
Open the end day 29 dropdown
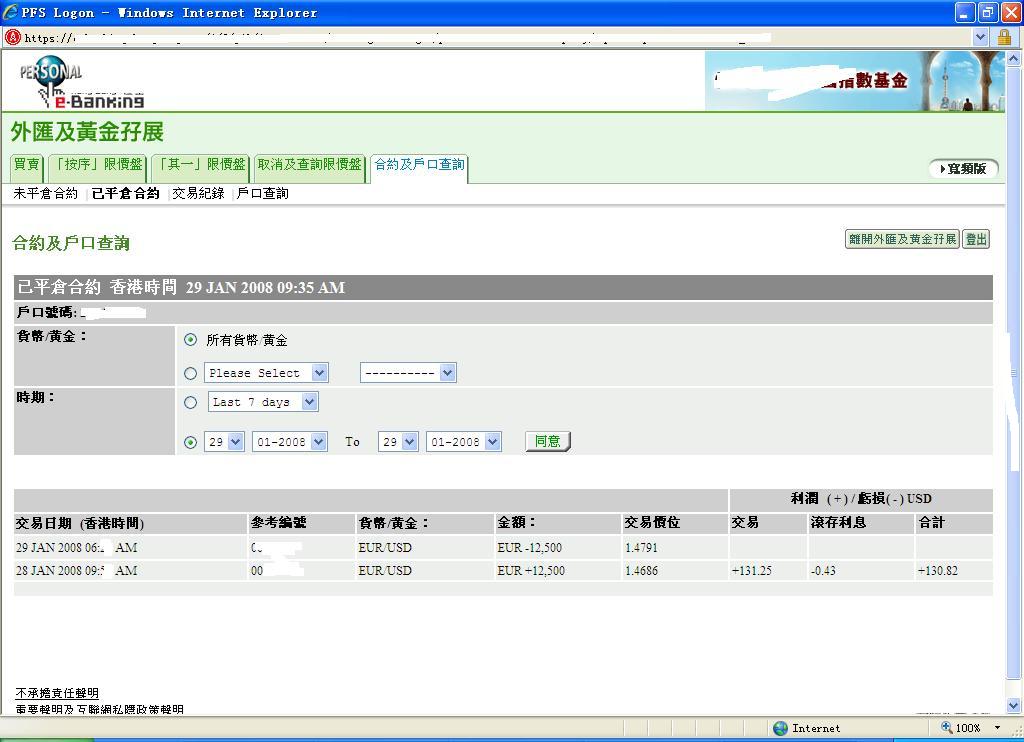click(x=398, y=442)
